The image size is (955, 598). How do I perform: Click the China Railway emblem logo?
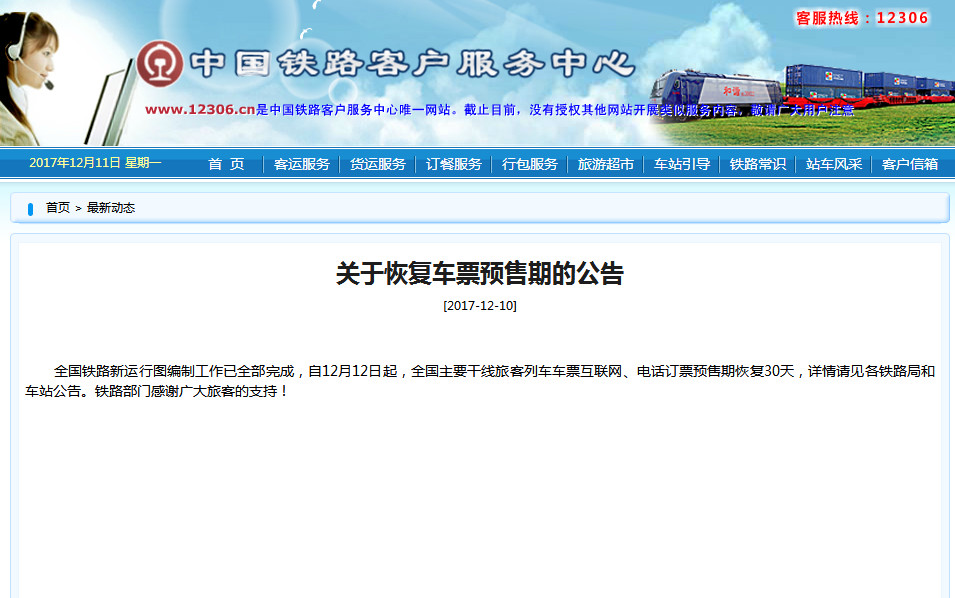tap(162, 65)
